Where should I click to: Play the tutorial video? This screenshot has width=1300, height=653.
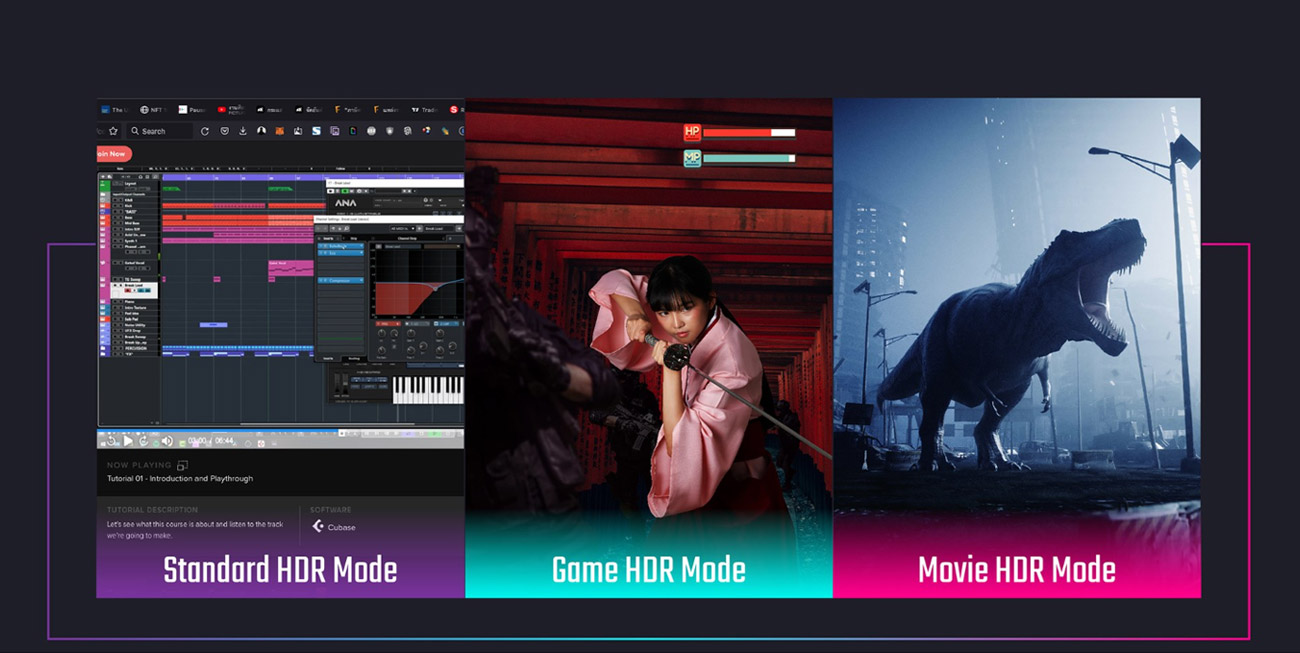[128, 441]
